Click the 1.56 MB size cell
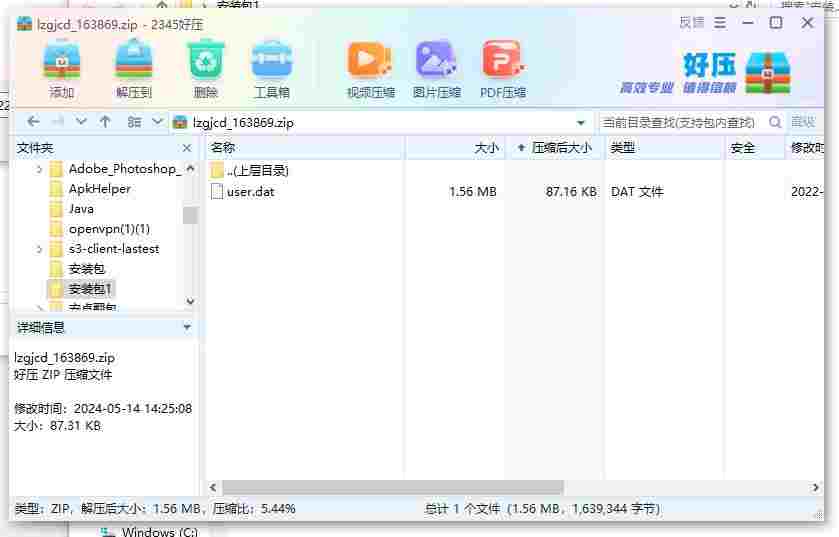The image size is (839, 537). click(x=472, y=191)
